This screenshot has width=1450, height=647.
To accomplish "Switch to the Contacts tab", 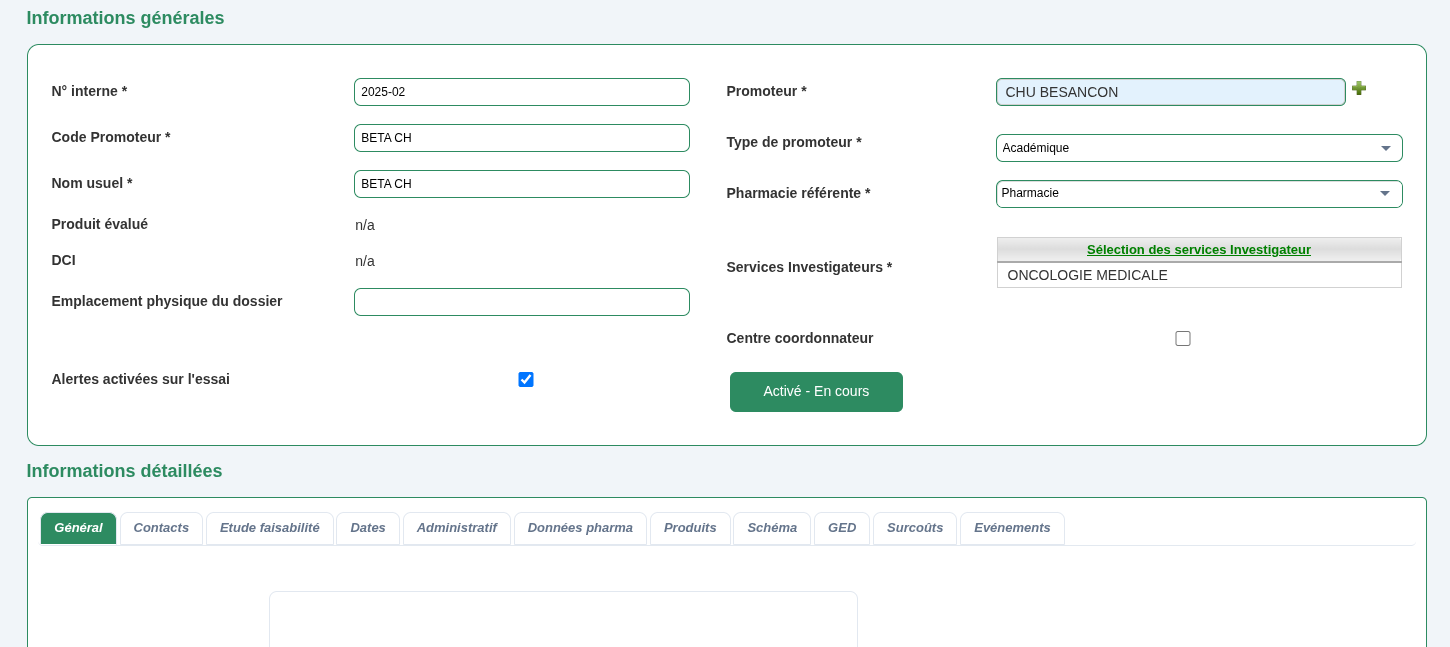I will tap(161, 528).
